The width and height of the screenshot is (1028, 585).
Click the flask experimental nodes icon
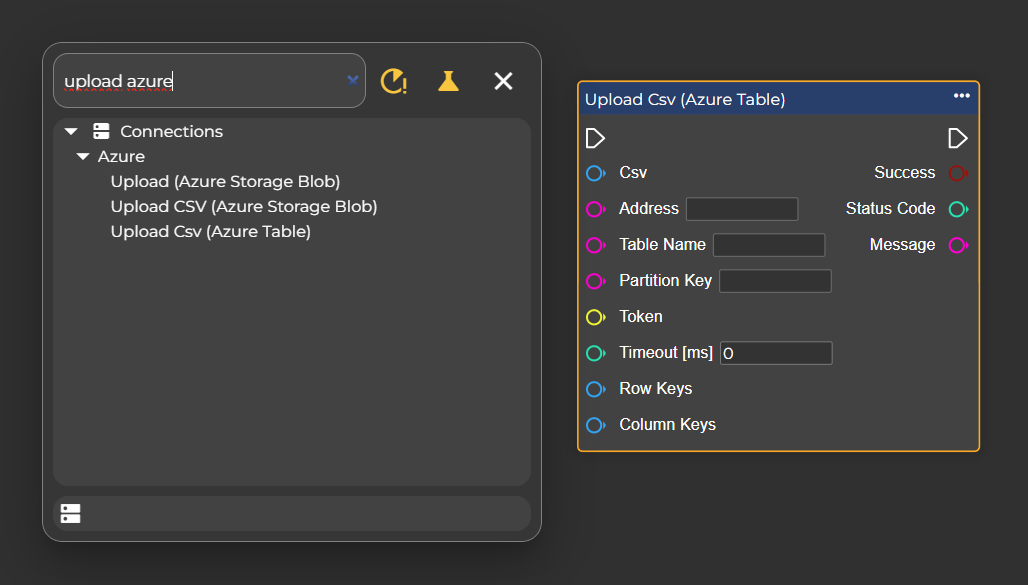click(x=448, y=81)
